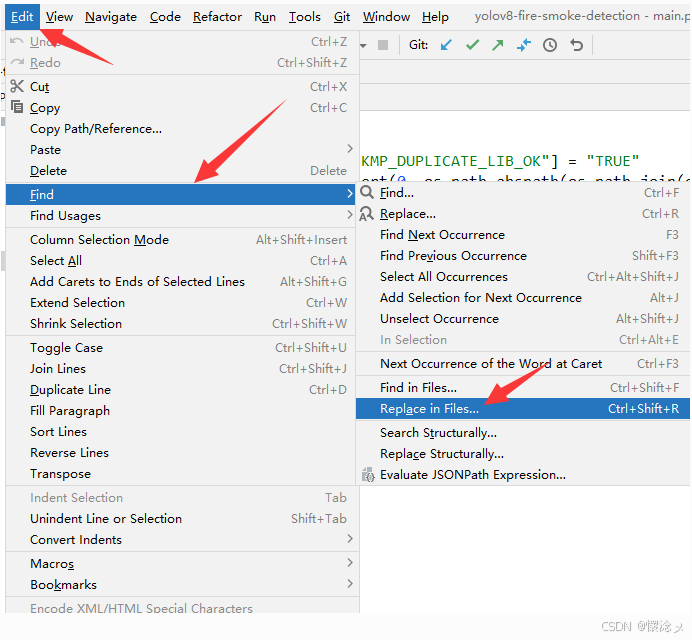The height and width of the screenshot is (640, 692).
Task: Choose Toggle Case
Action: click(181, 348)
